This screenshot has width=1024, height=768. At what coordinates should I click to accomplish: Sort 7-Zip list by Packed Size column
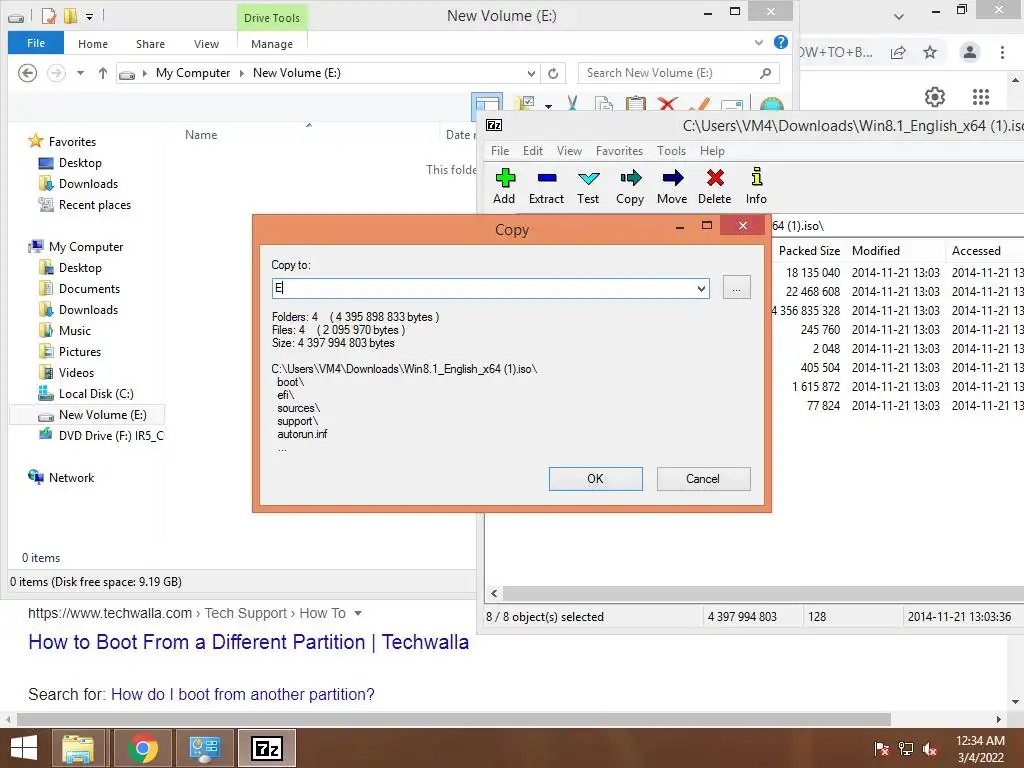point(809,251)
